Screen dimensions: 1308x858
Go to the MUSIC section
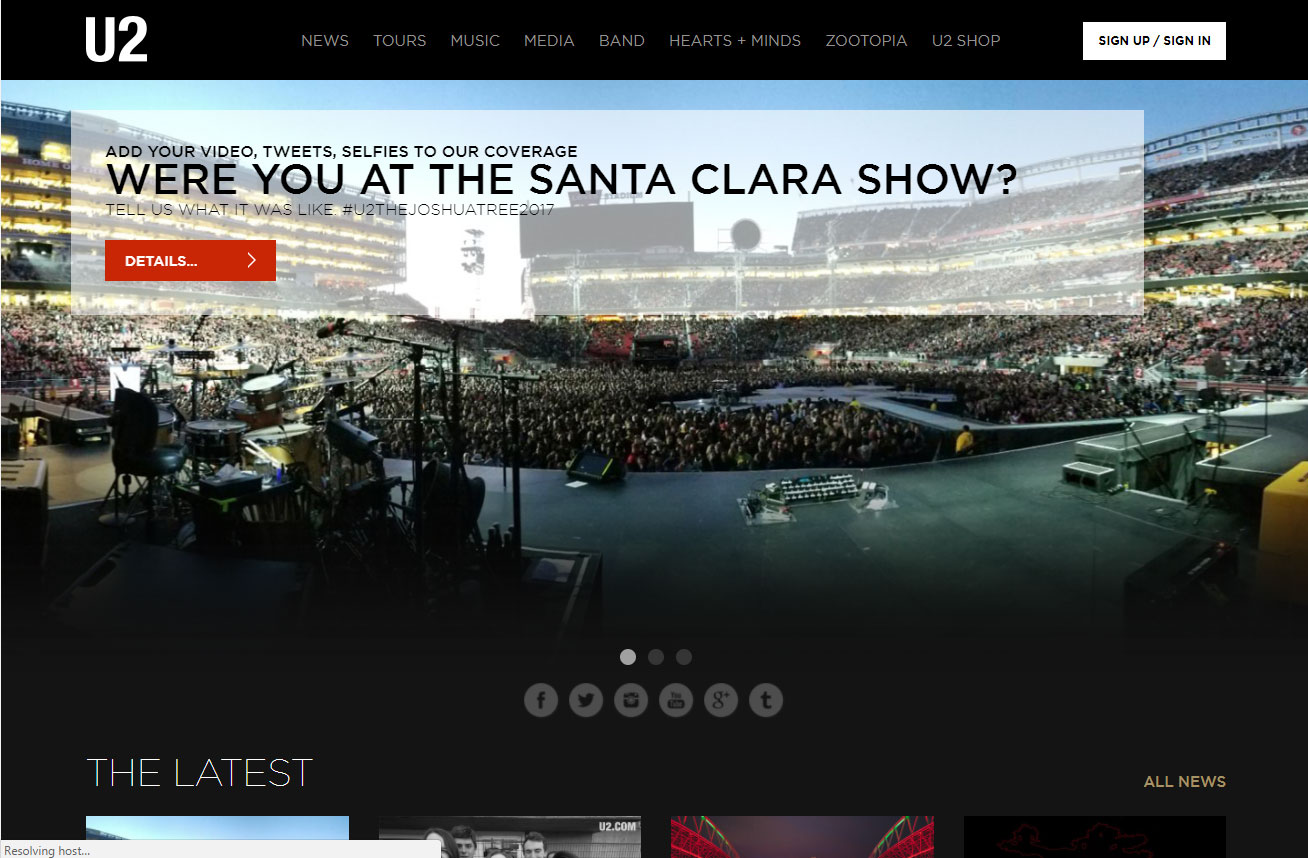(475, 41)
